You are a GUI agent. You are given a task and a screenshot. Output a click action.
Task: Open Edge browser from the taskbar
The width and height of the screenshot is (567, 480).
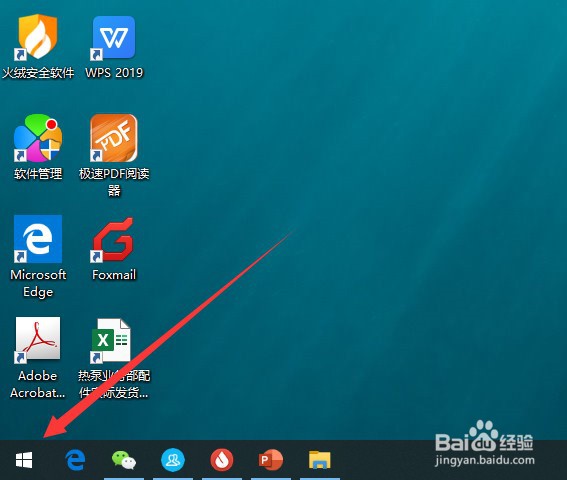coord(76,460)
